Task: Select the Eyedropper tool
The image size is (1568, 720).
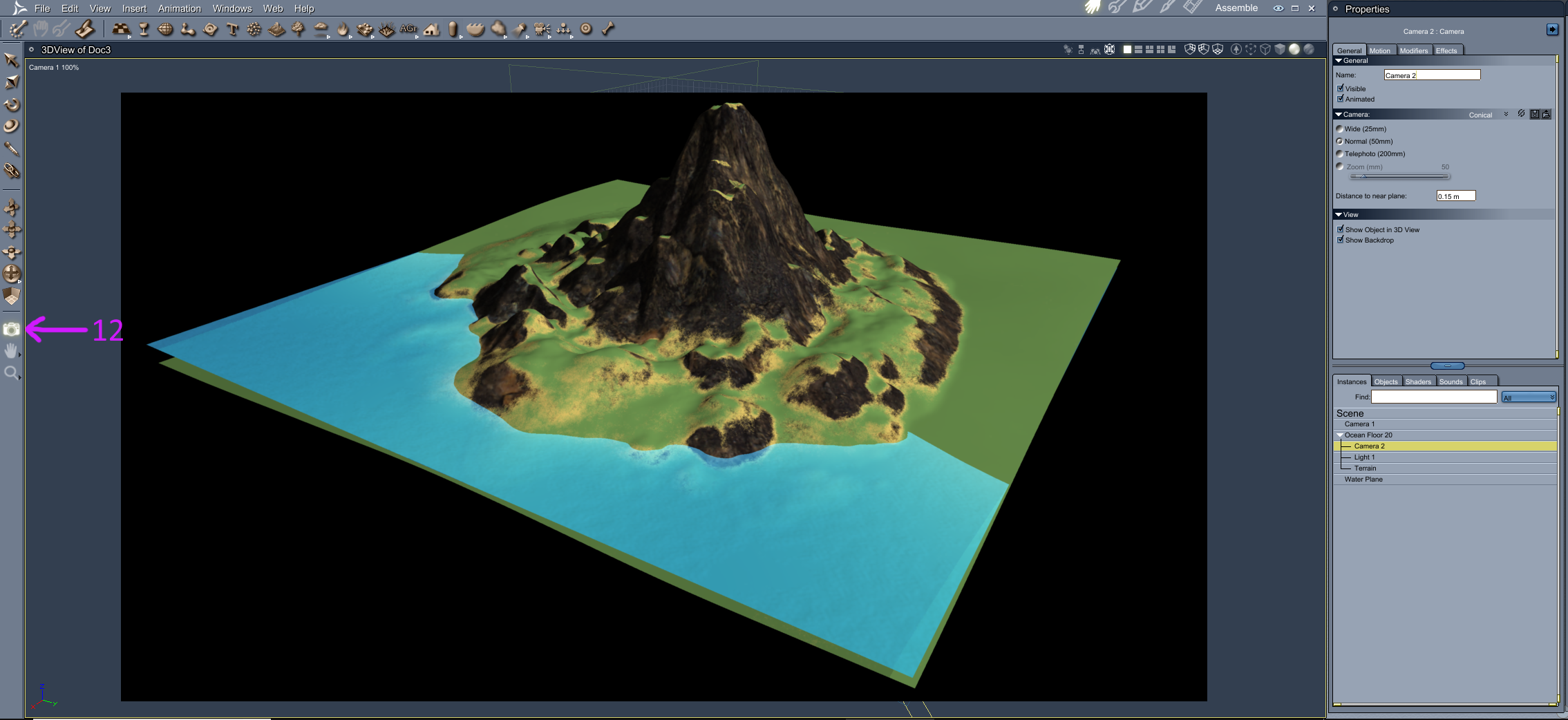Action: 11,149
